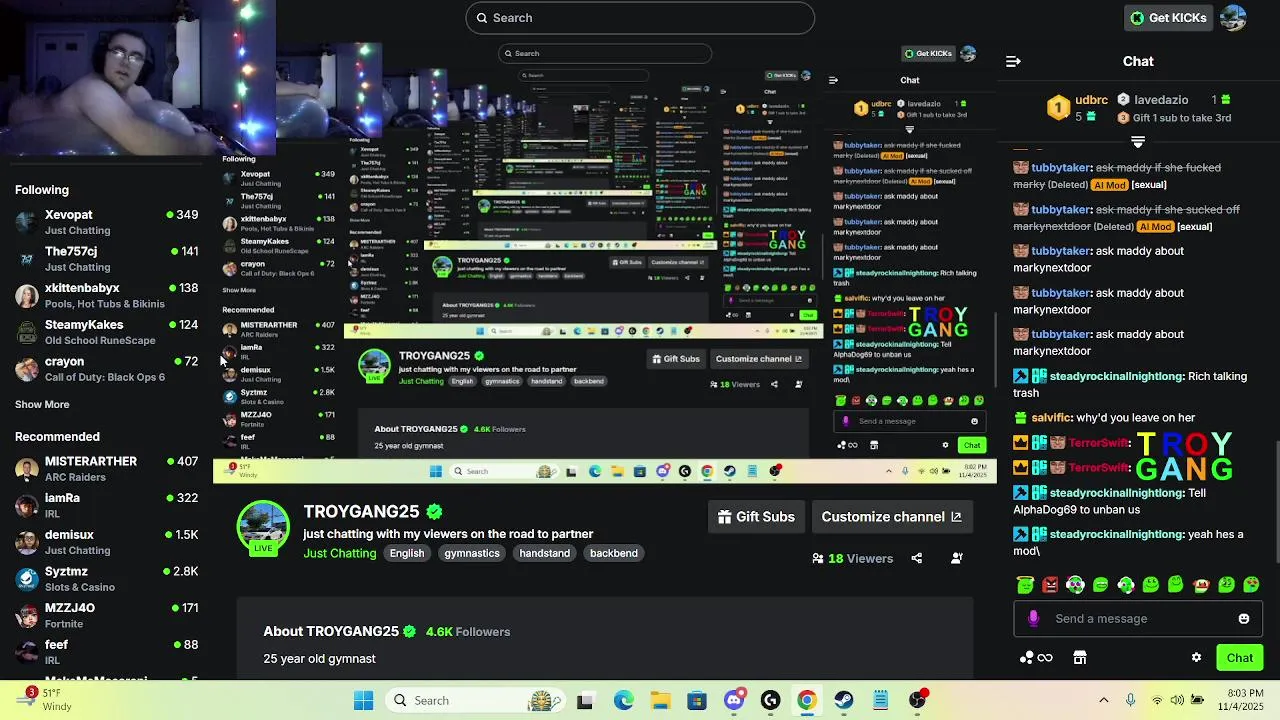The width and height of the screenshot is (1280, 720).
Task: Open volume control in system tray
Action: [1177, 700]
